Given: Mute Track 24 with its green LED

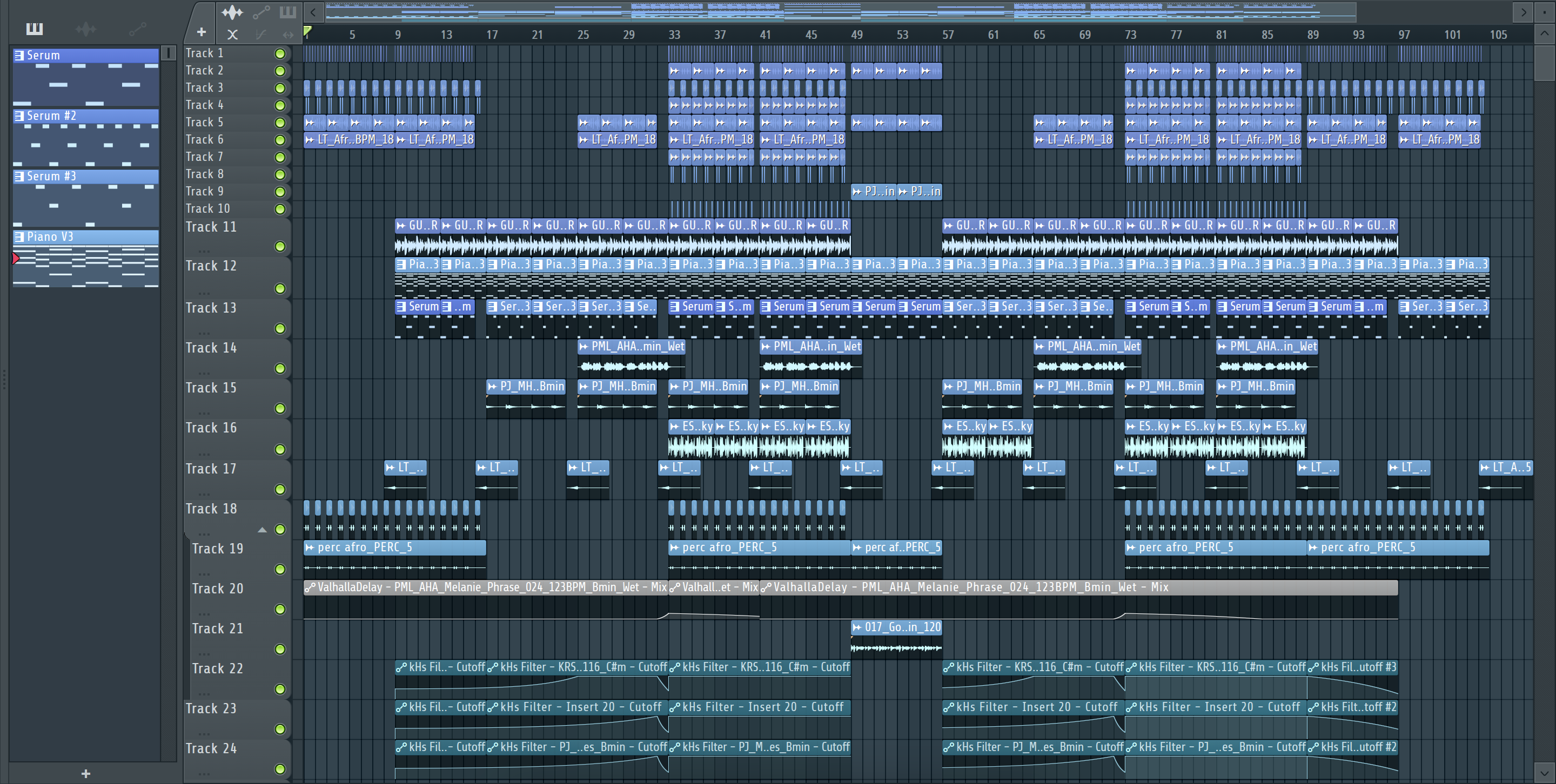Looking at the screenshot, I should tap(280, 769).
